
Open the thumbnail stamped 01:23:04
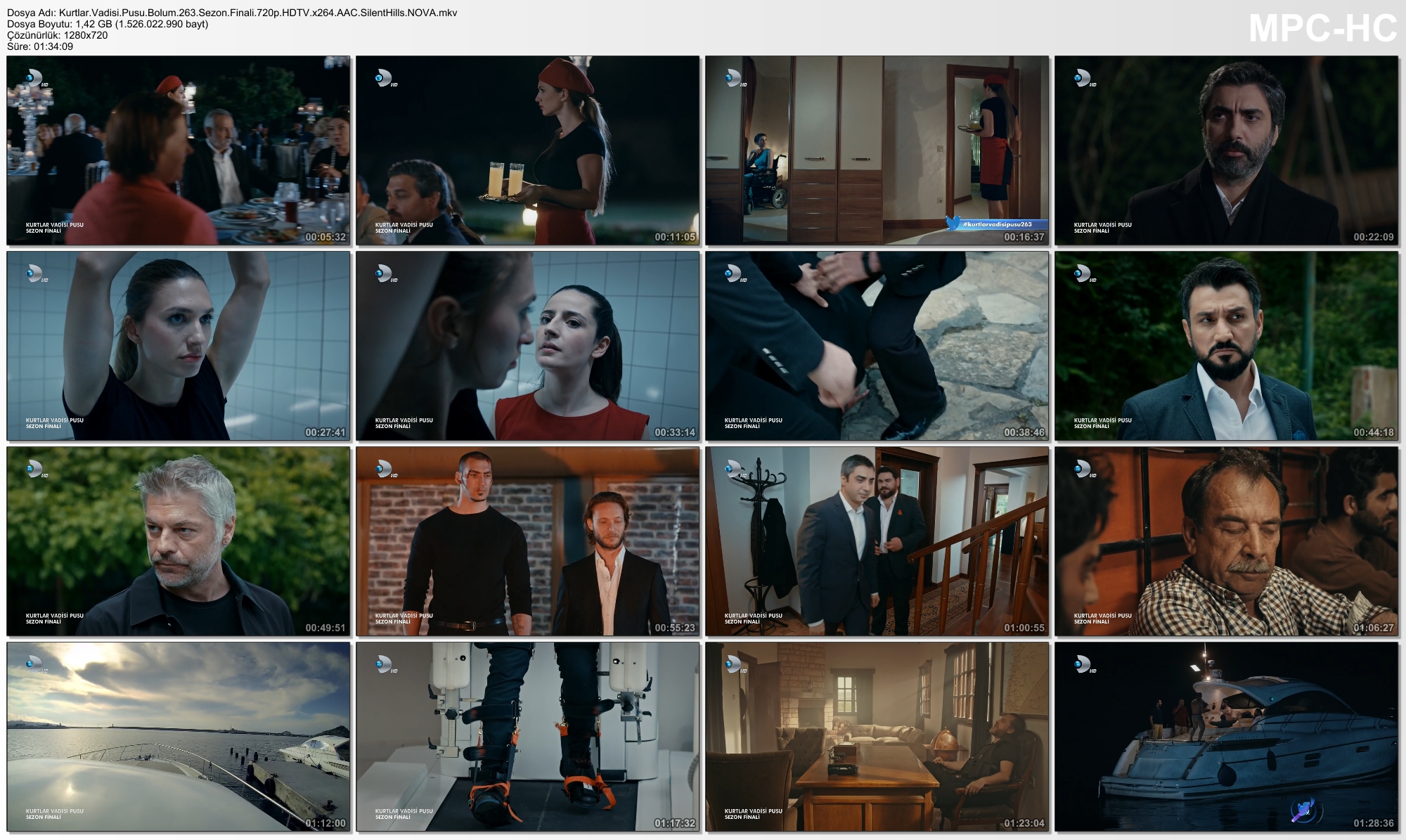[877, 737]
